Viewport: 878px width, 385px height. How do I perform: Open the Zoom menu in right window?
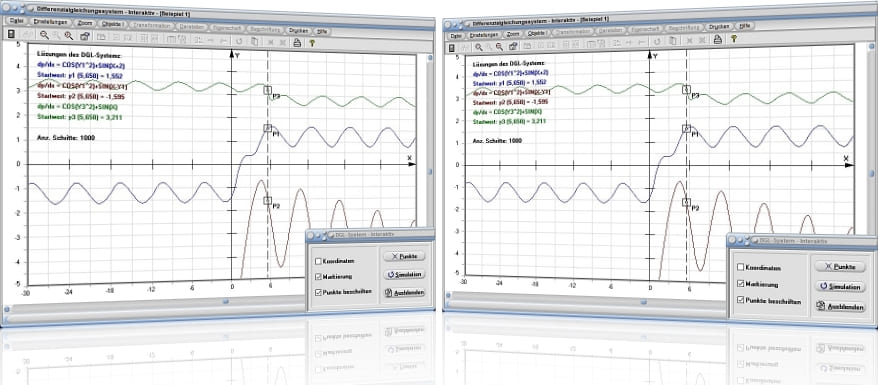[513, 34]
